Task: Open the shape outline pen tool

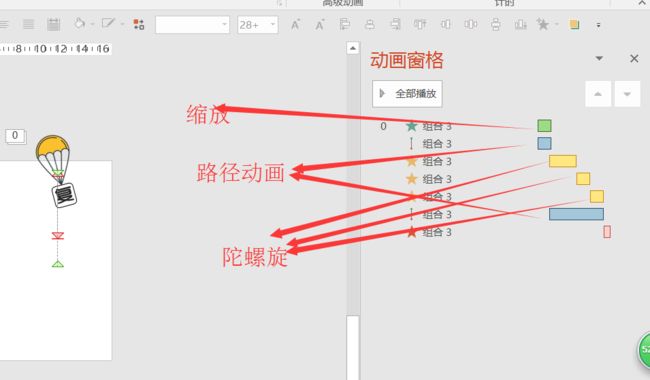Action: pyautogui.click(x=108, y=24)
